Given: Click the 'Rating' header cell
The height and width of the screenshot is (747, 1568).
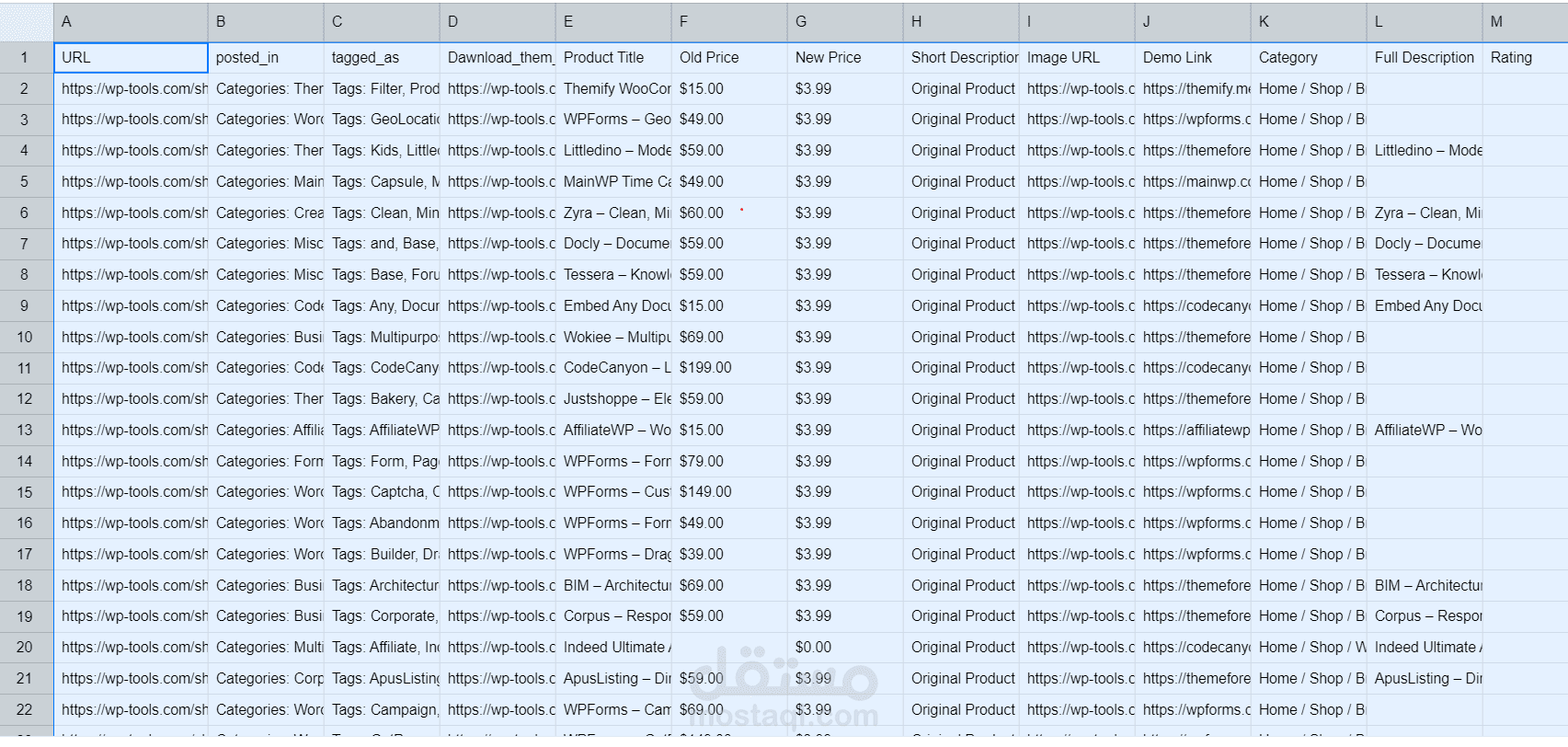Looking at the screenshot, I should click(1525, 57).
